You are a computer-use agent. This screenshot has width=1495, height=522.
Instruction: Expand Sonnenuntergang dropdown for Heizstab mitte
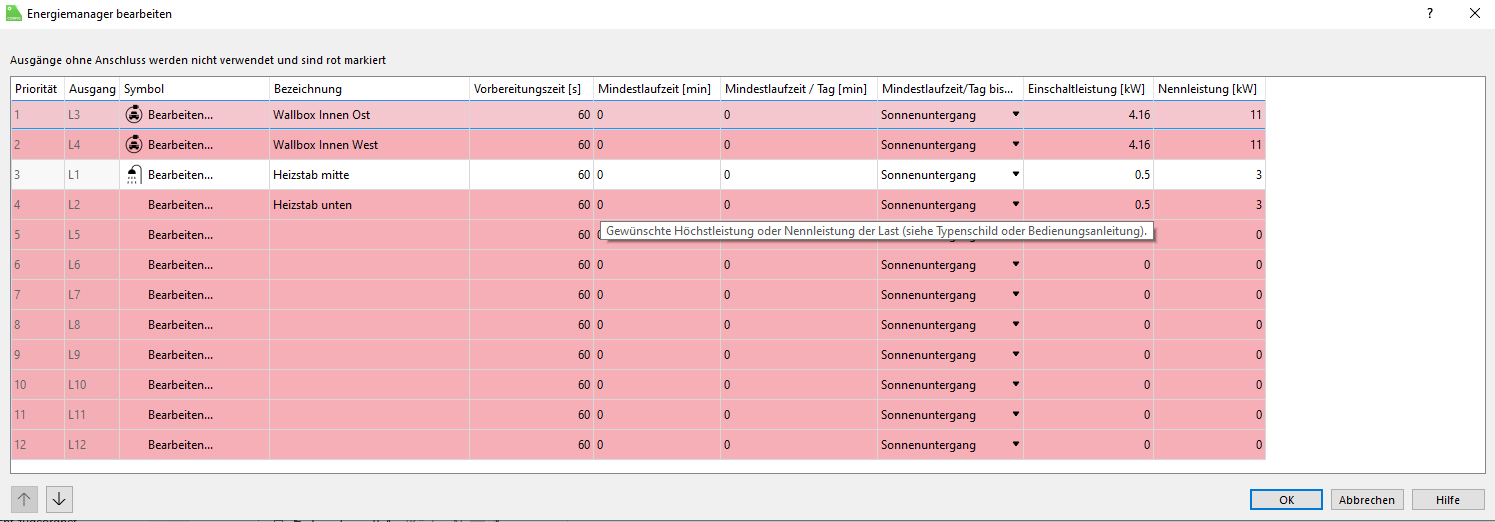click(1015, 175)
